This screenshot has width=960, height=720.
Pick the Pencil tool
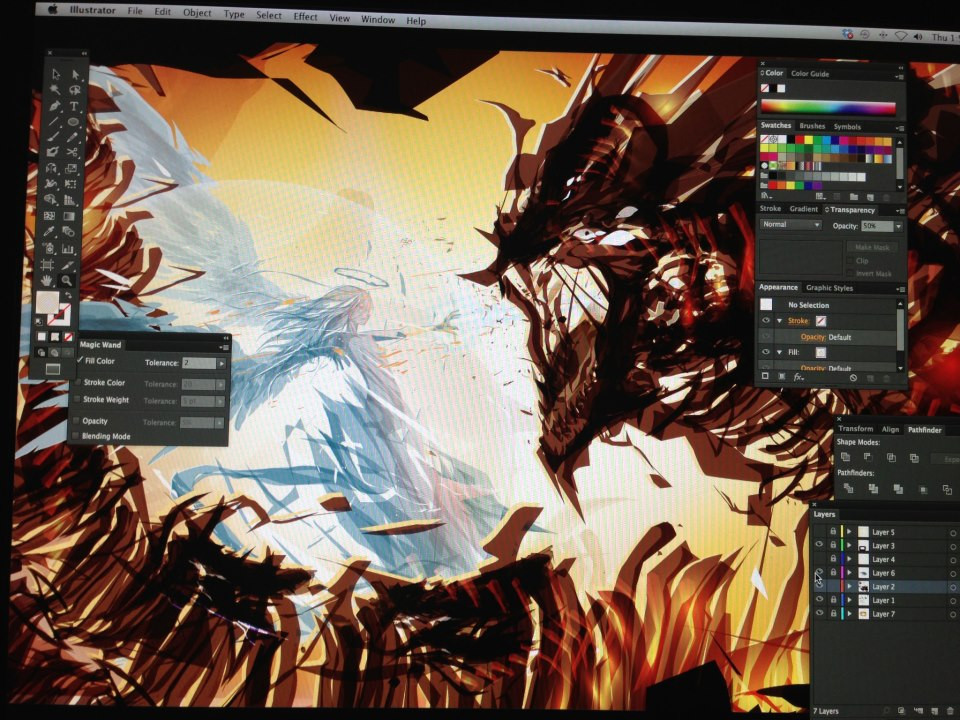73,137
